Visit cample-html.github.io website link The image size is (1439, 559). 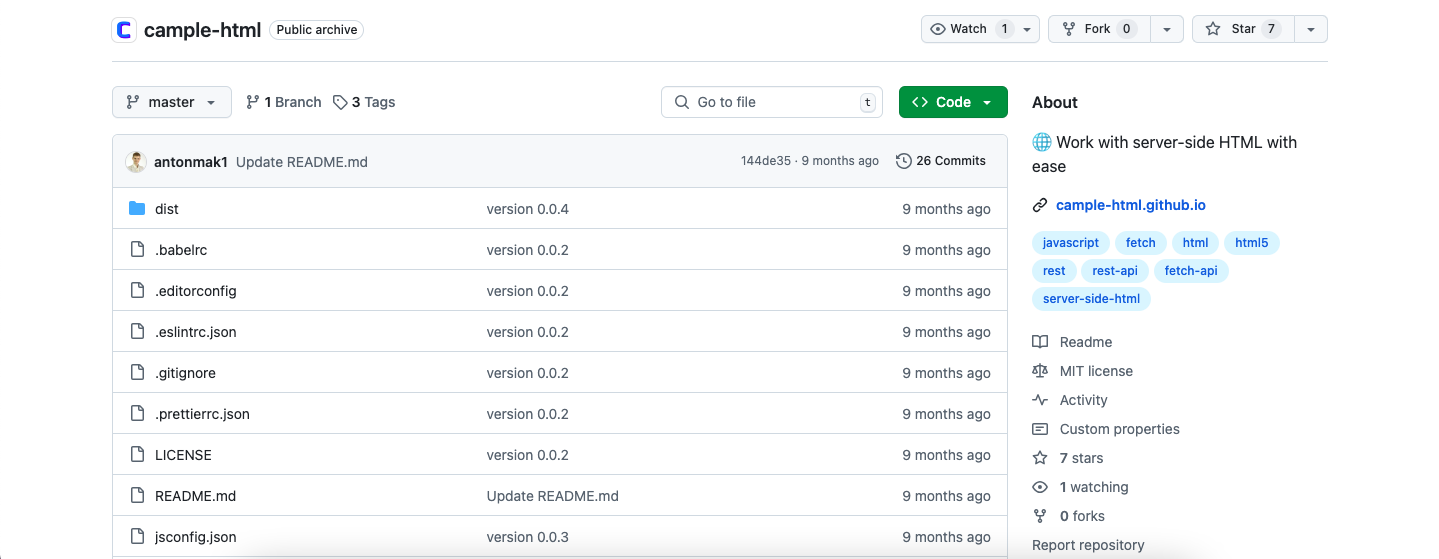(x=1131, y=205)
